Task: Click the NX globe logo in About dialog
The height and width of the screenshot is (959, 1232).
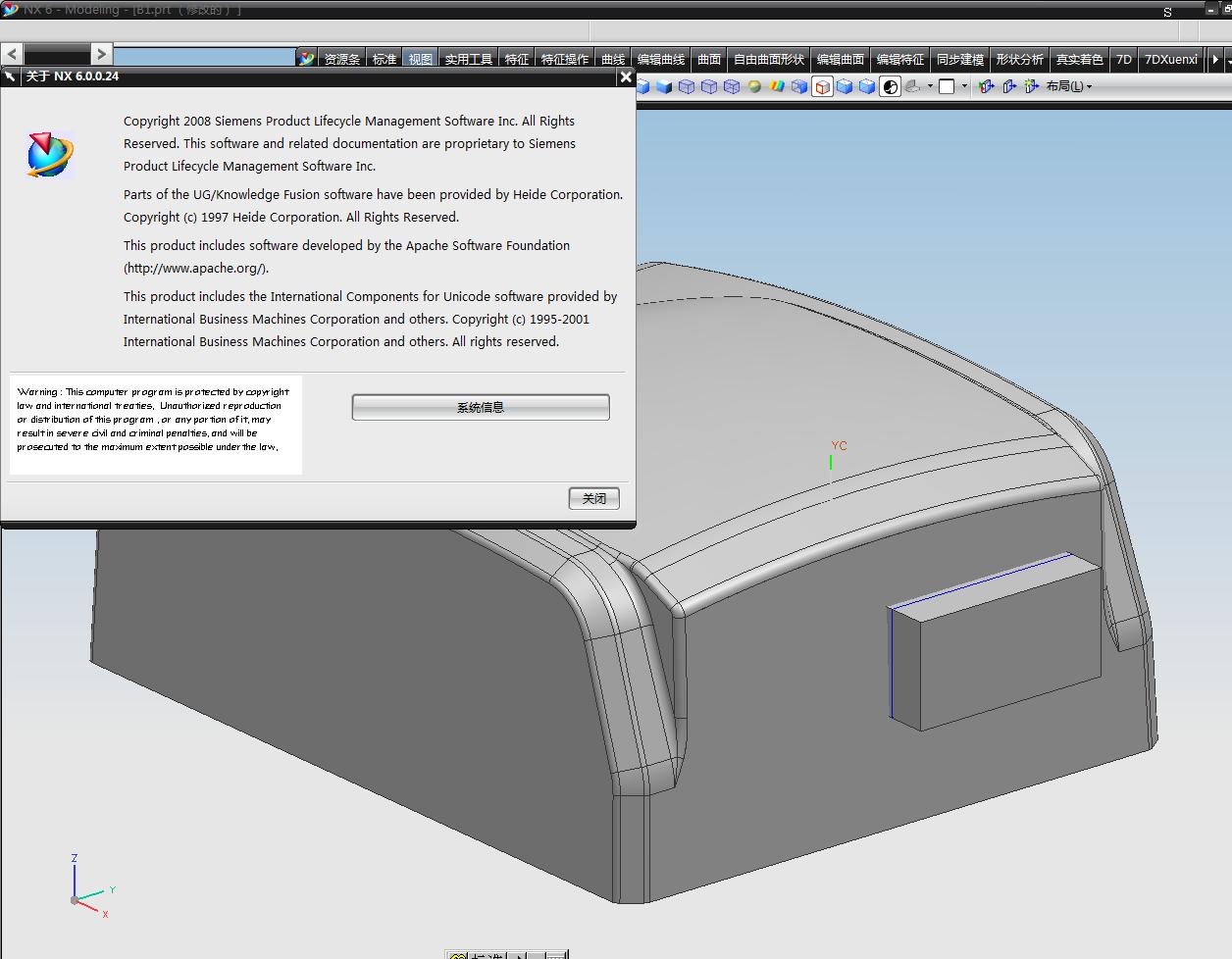Action: (50, 155)
